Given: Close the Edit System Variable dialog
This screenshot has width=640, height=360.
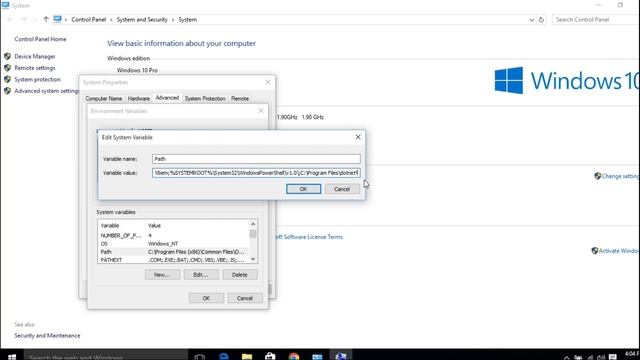Looking at the screenshot, I should pyautogui.click(x=358, y=137).
